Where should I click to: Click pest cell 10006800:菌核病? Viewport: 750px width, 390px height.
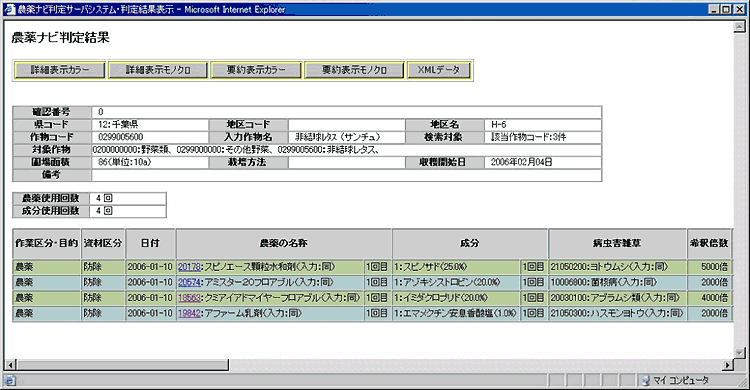617,282
